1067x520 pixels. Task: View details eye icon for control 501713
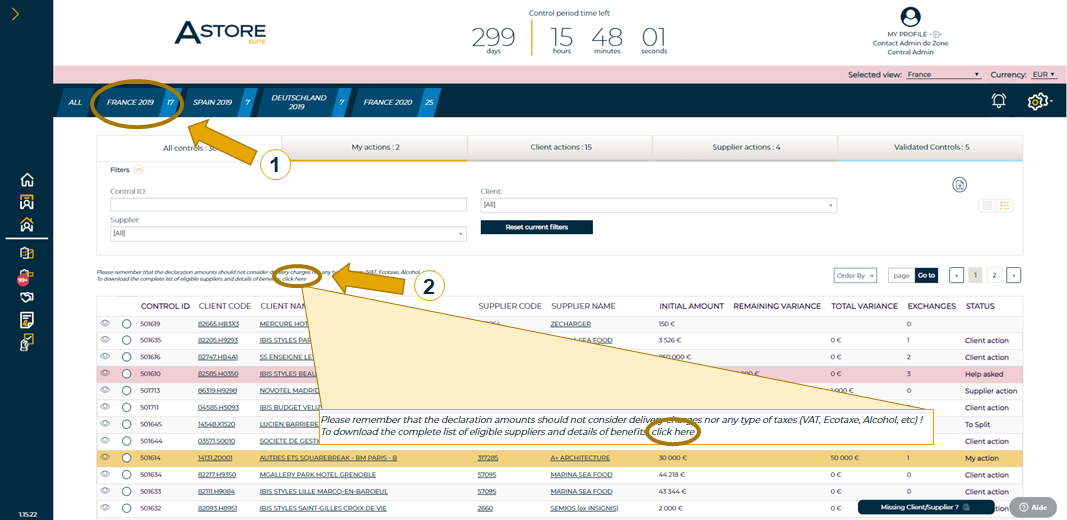(105, 390)
